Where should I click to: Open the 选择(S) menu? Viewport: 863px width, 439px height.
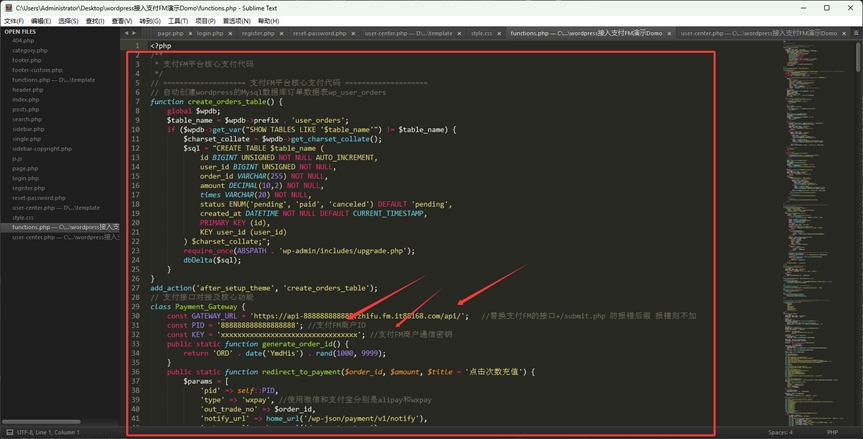tap(68, 21)
